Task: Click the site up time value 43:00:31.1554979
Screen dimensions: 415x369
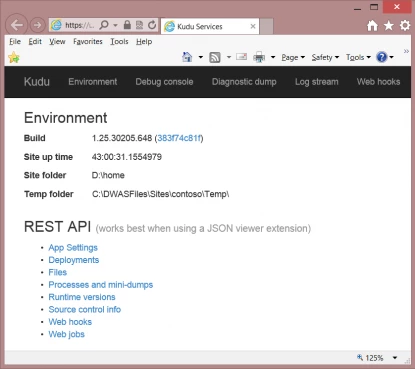Action: pyautogui.click(x=127, y=157)
